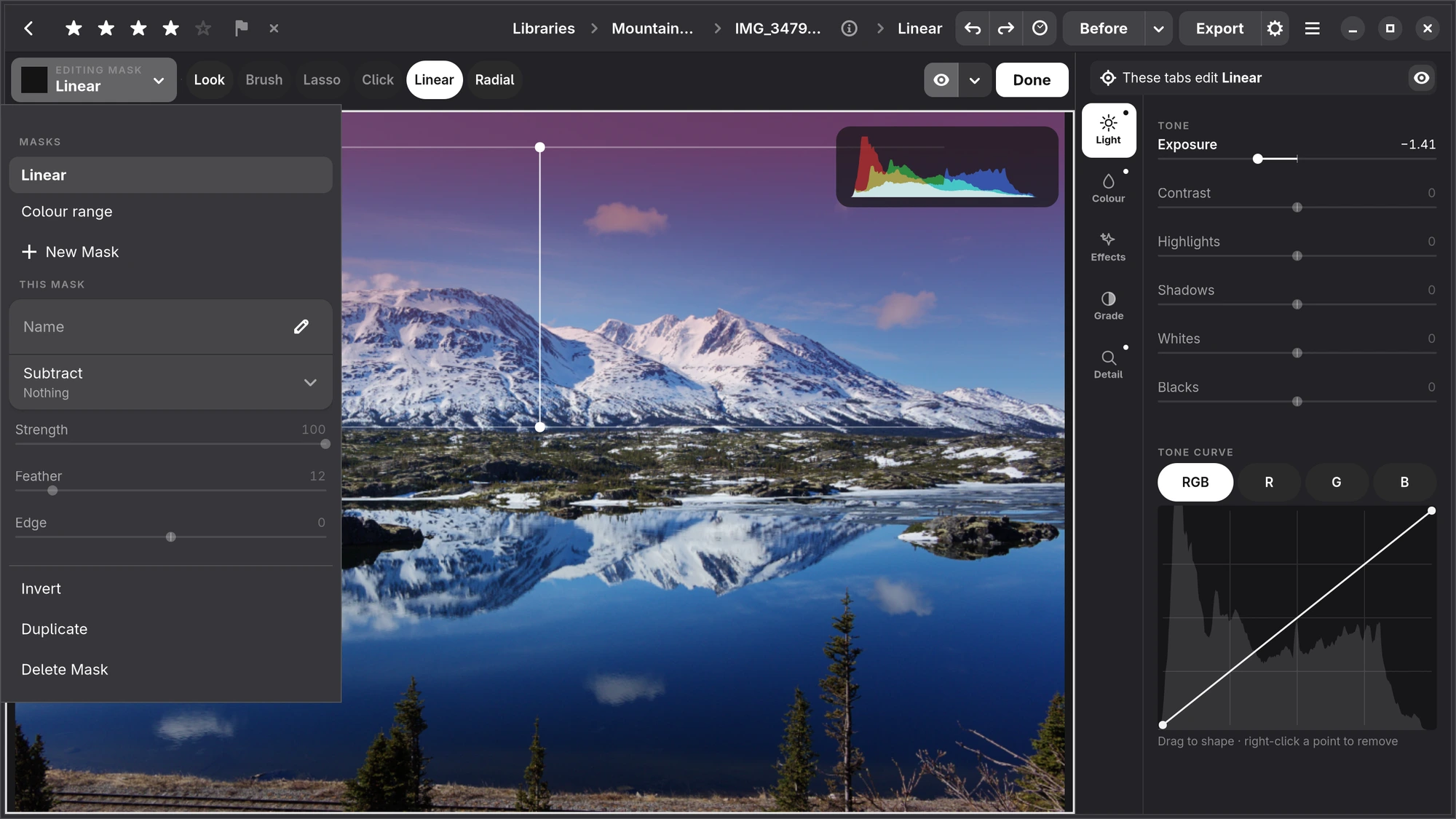Viewport: 1456px width, 819px height.
Task: Undo the last edit
Action: [x=972, y=28]
